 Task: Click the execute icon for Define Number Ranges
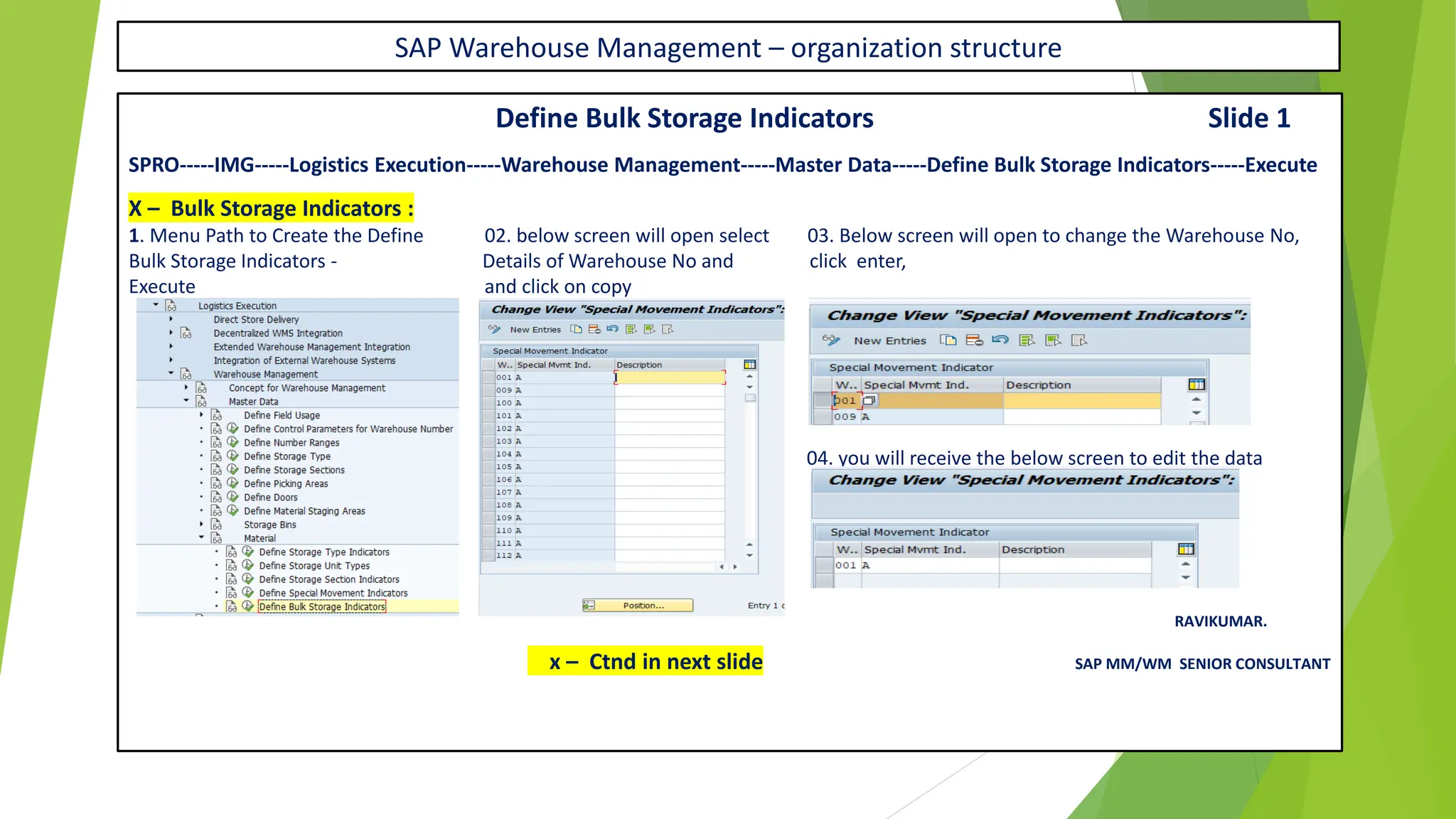232,442
